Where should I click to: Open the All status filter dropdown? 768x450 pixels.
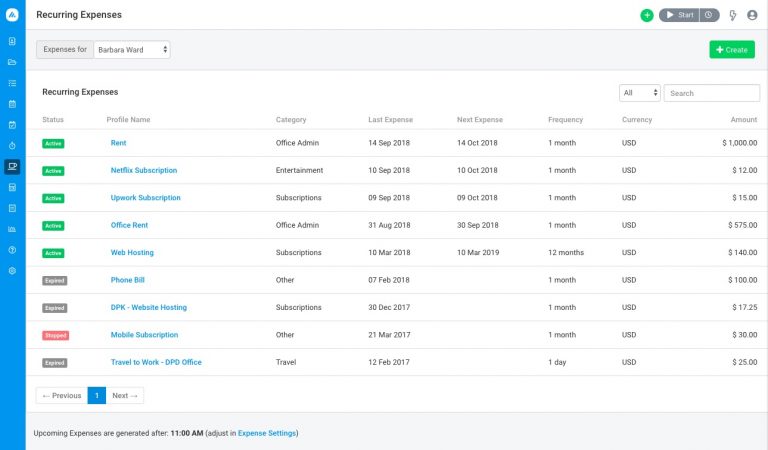pyautogui.click(x=640, y=93)
